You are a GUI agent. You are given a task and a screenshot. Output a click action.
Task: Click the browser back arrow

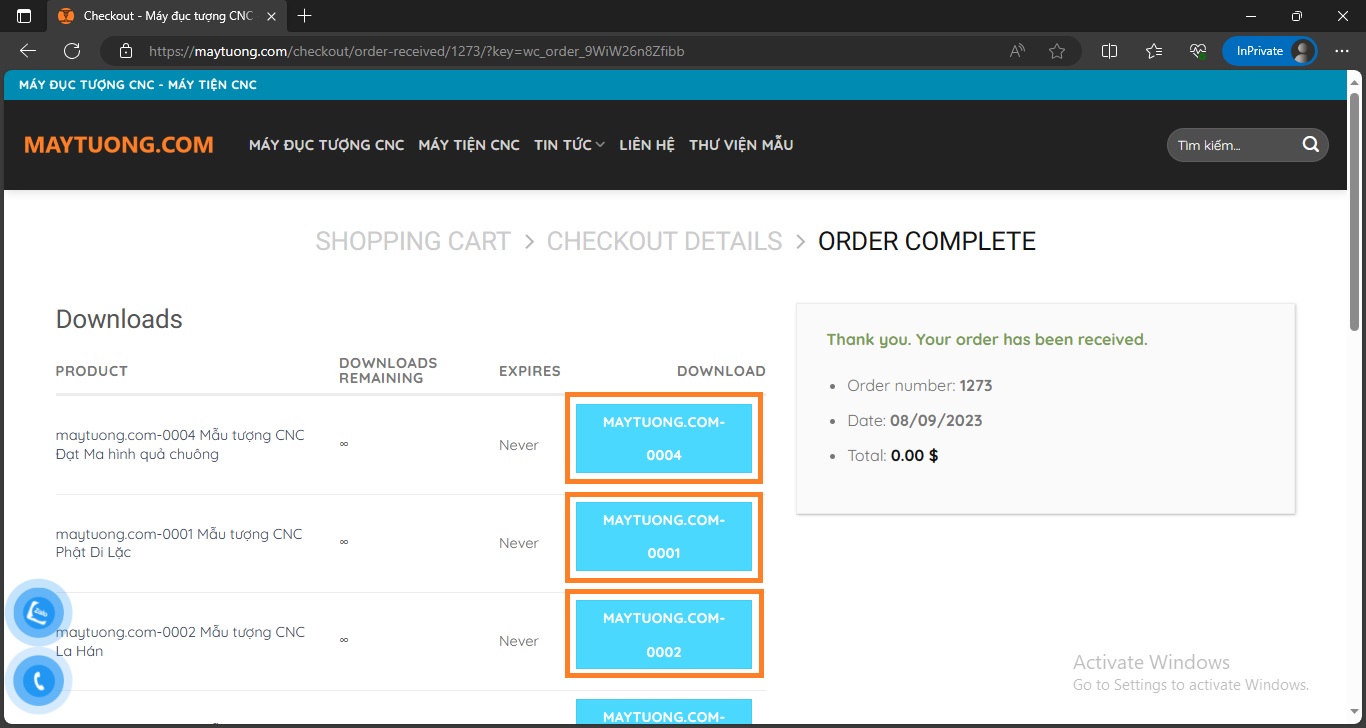click(x=28, y=51)
